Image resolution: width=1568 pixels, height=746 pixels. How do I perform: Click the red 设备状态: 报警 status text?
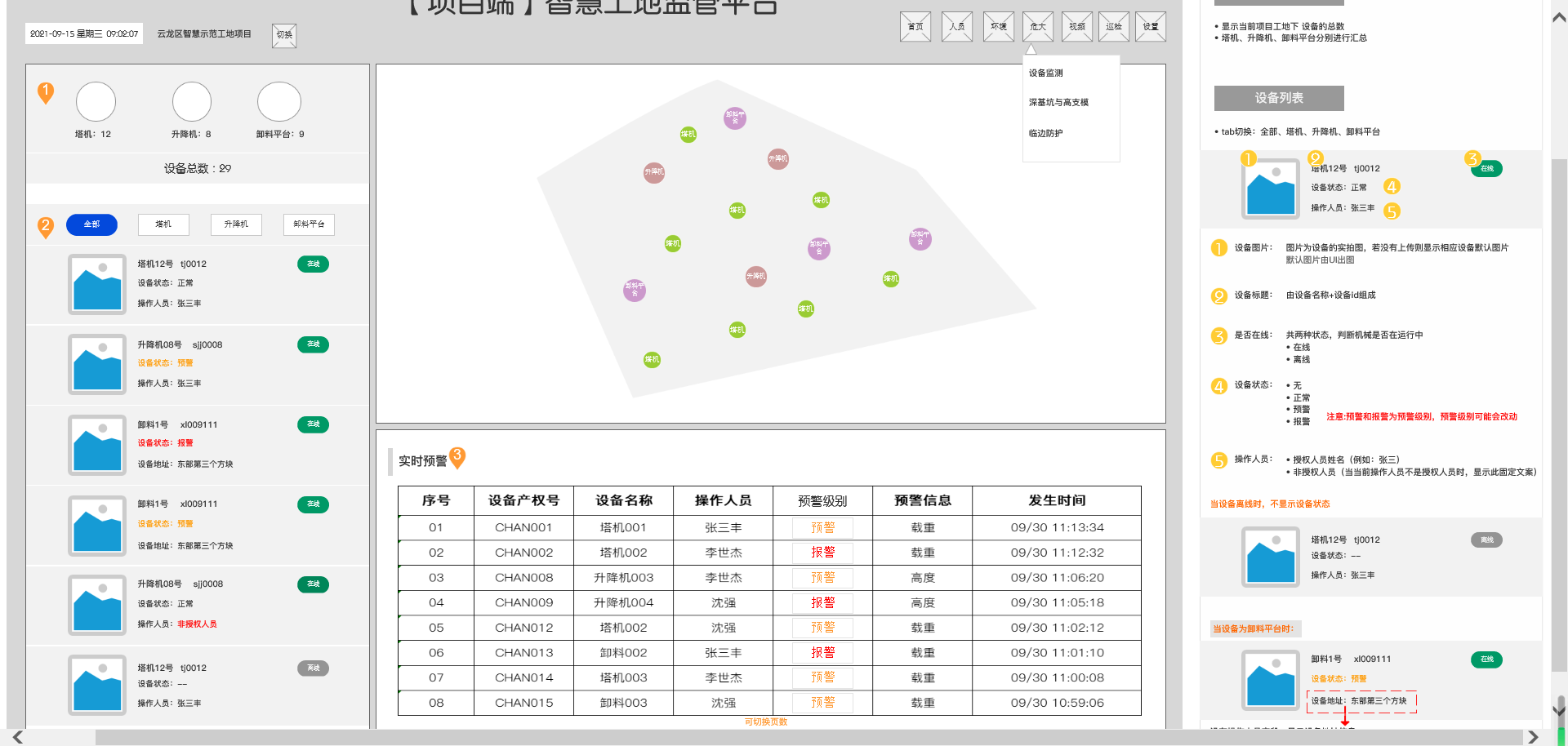pyautogui.click(x=165, y=443)
